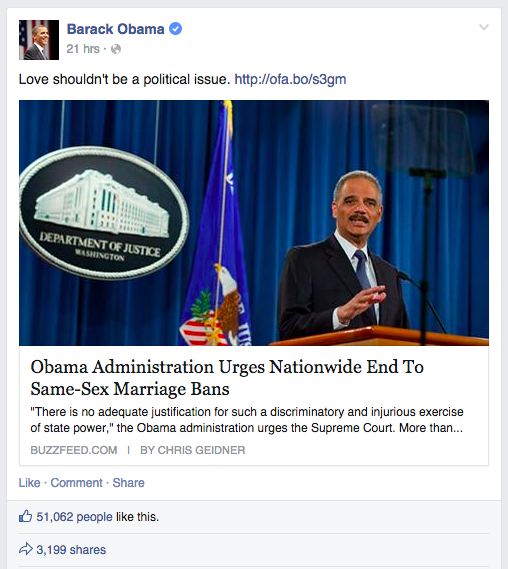Click the BUZZFEED.COM source label
This screenshot has width=508, height=569.
(x=74, y=450)
